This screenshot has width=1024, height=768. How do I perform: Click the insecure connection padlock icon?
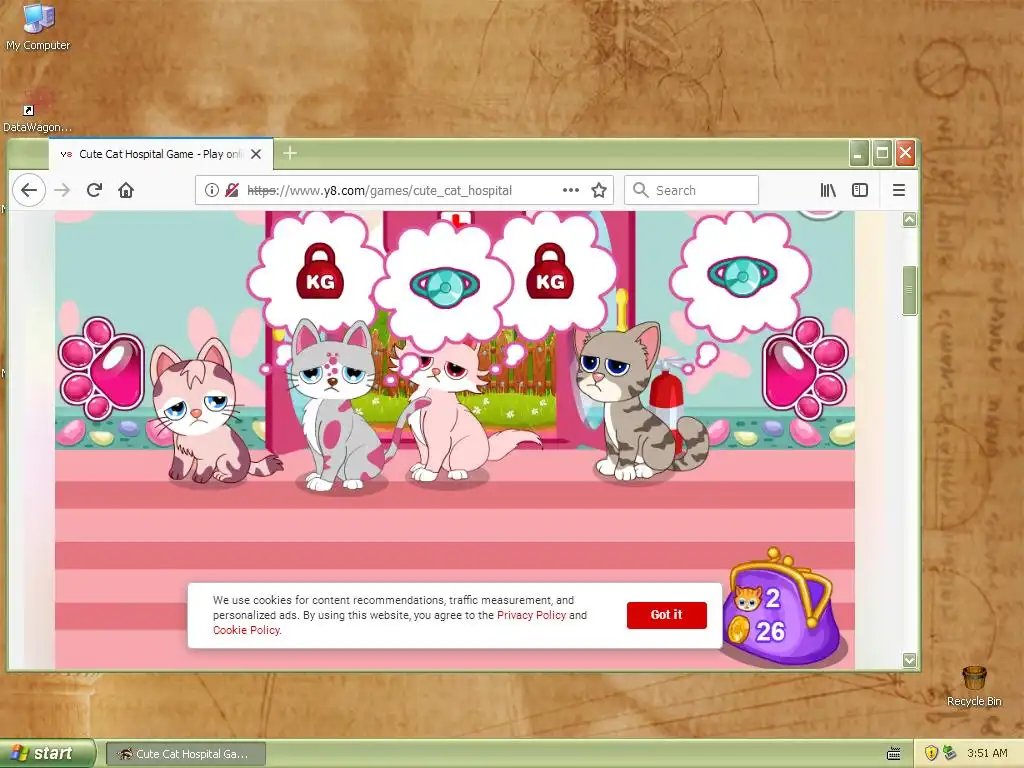(232, 190)
